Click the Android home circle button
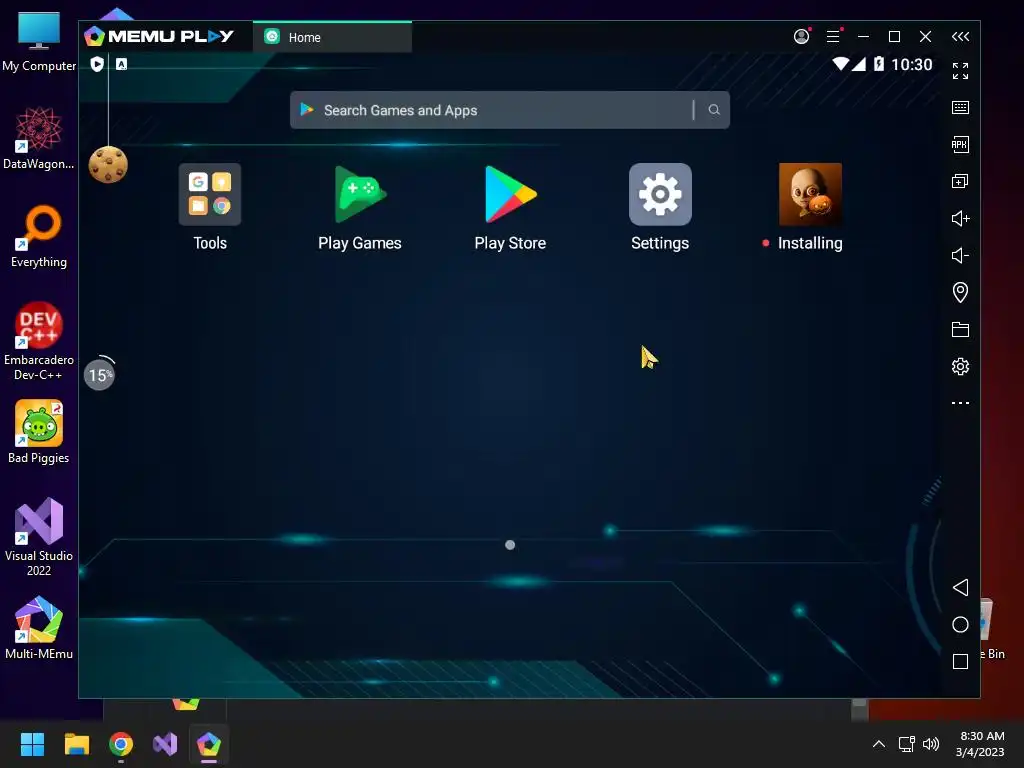 click(960, 624)
